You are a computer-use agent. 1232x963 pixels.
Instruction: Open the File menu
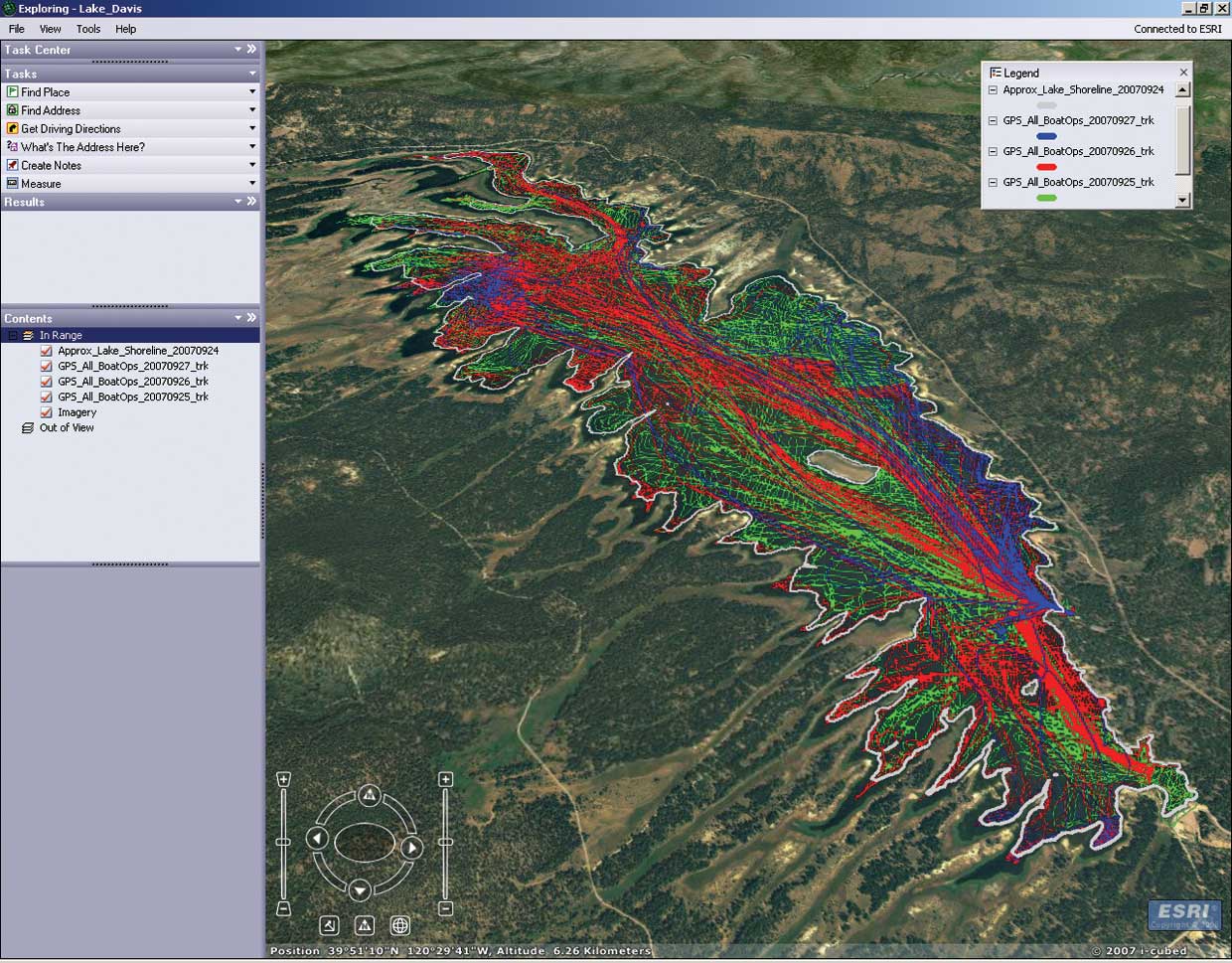pyautogui.click(x=17, y=29)
